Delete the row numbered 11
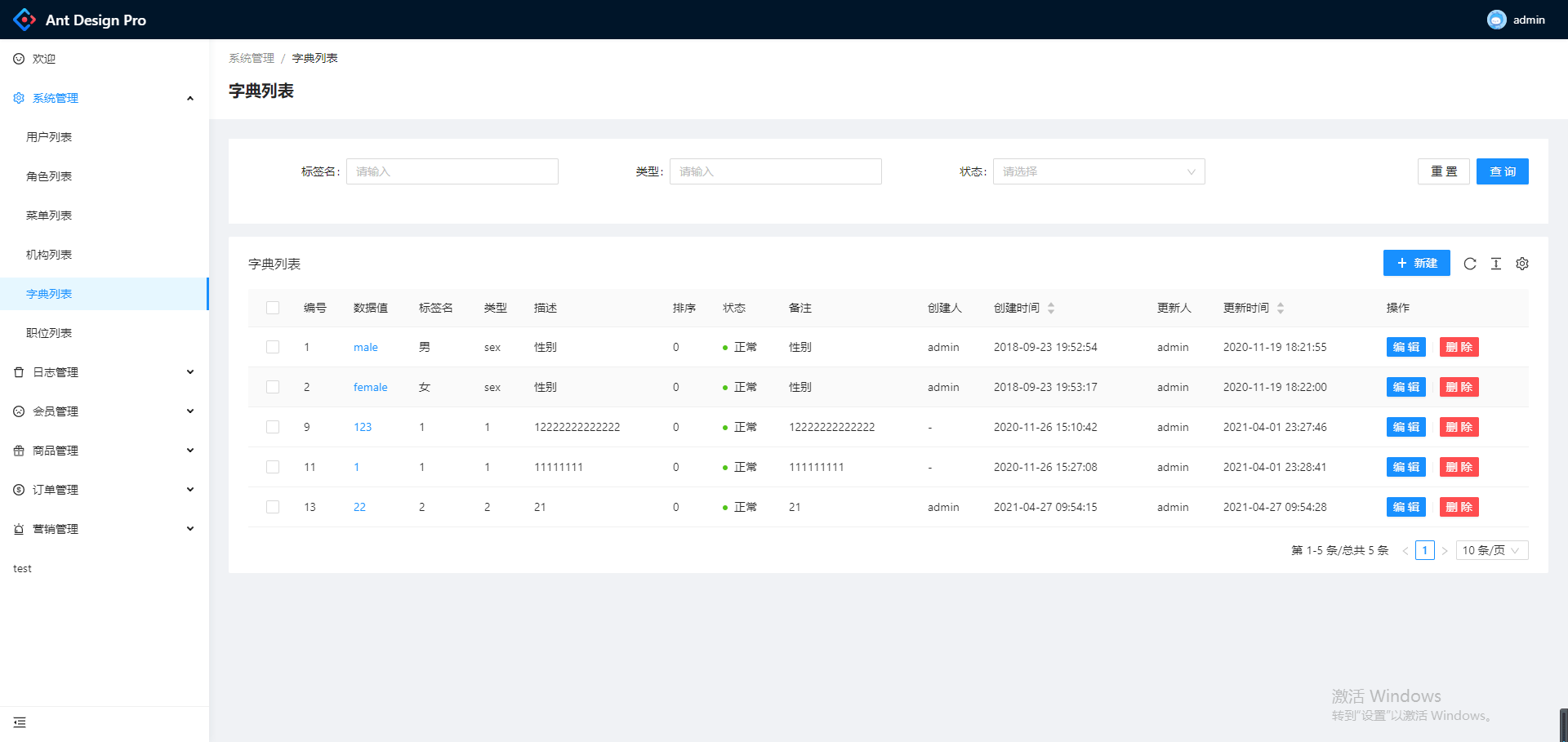 click(1459, 467)
